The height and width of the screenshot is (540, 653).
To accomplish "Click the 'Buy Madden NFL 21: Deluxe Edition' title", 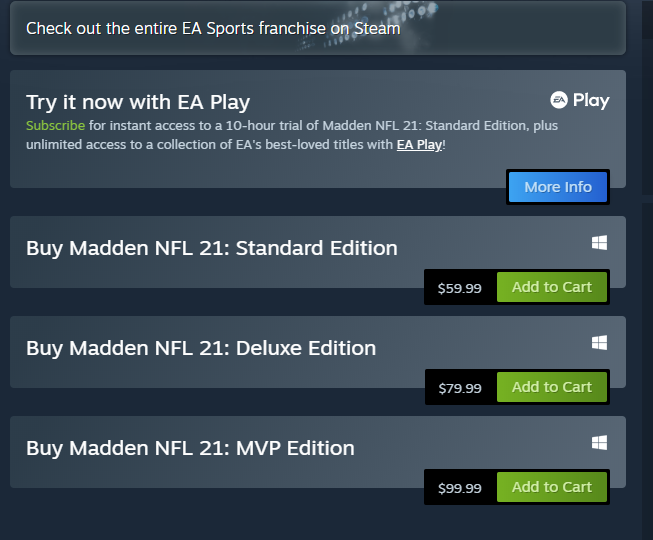I will click(x=201, y=348).
